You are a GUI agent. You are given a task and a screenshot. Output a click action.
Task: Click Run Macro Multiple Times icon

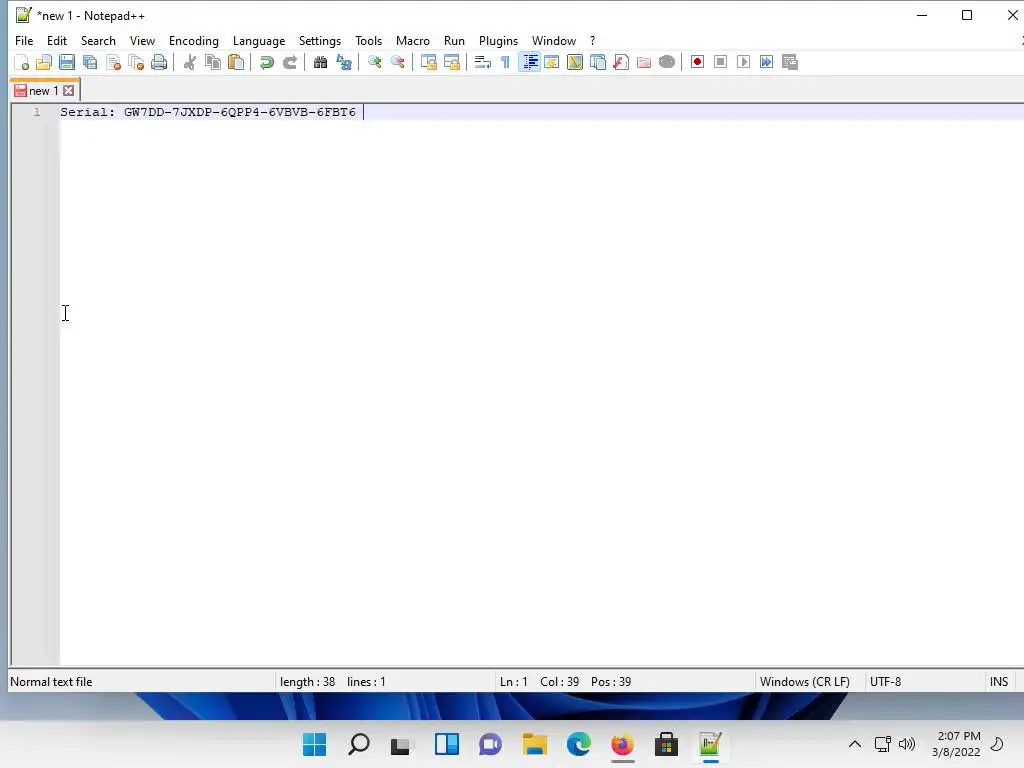pos(766,62)
